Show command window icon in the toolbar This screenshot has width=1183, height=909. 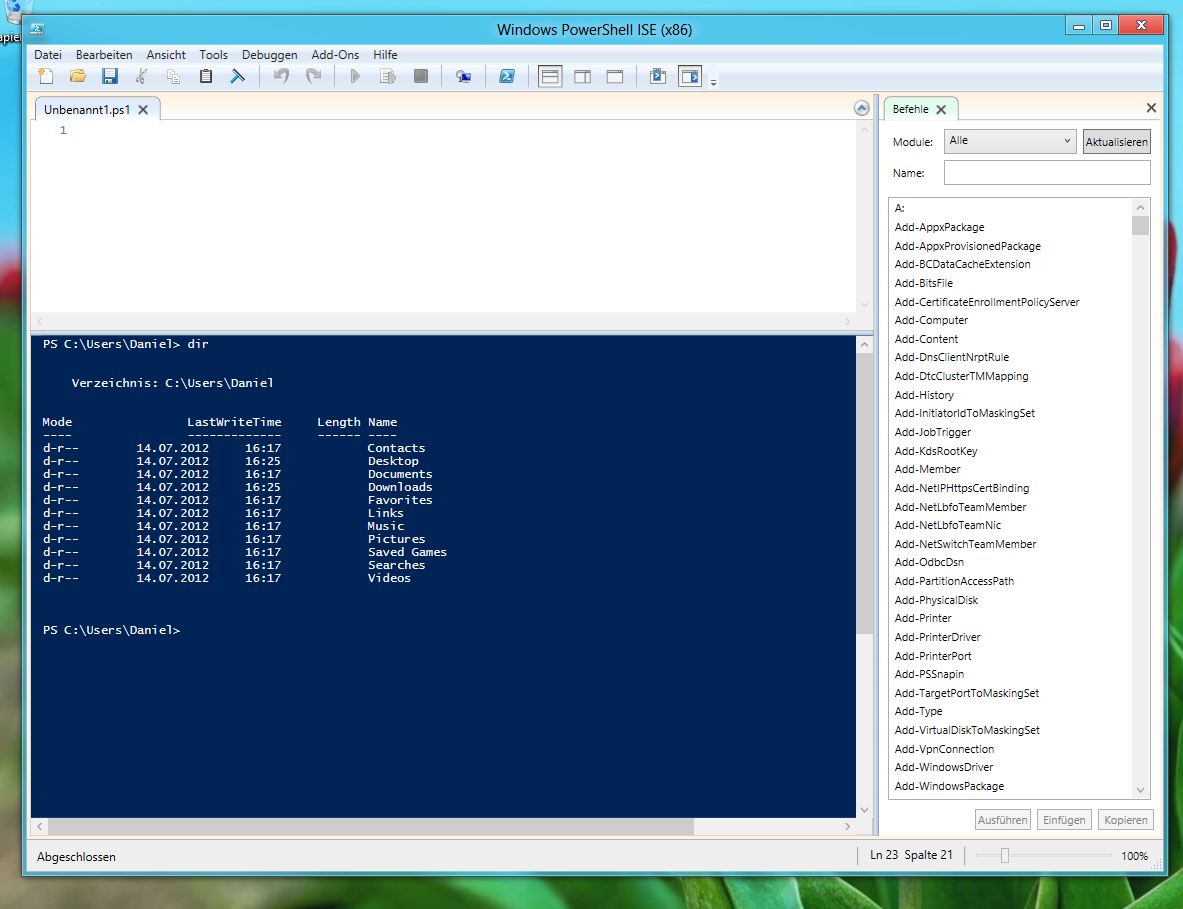658,76
